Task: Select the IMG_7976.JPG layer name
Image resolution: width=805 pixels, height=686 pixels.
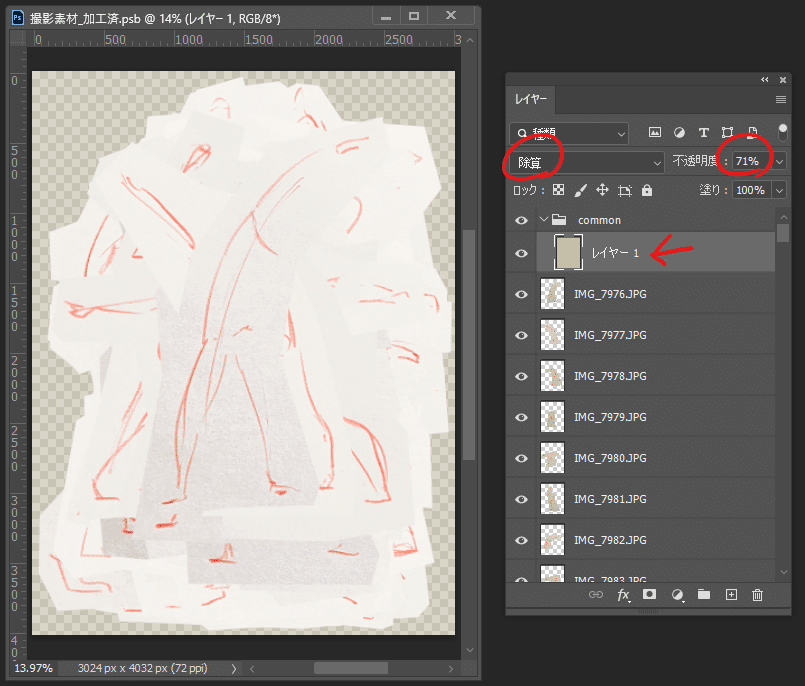Action: pyautogui.click(x=610, y=294)
